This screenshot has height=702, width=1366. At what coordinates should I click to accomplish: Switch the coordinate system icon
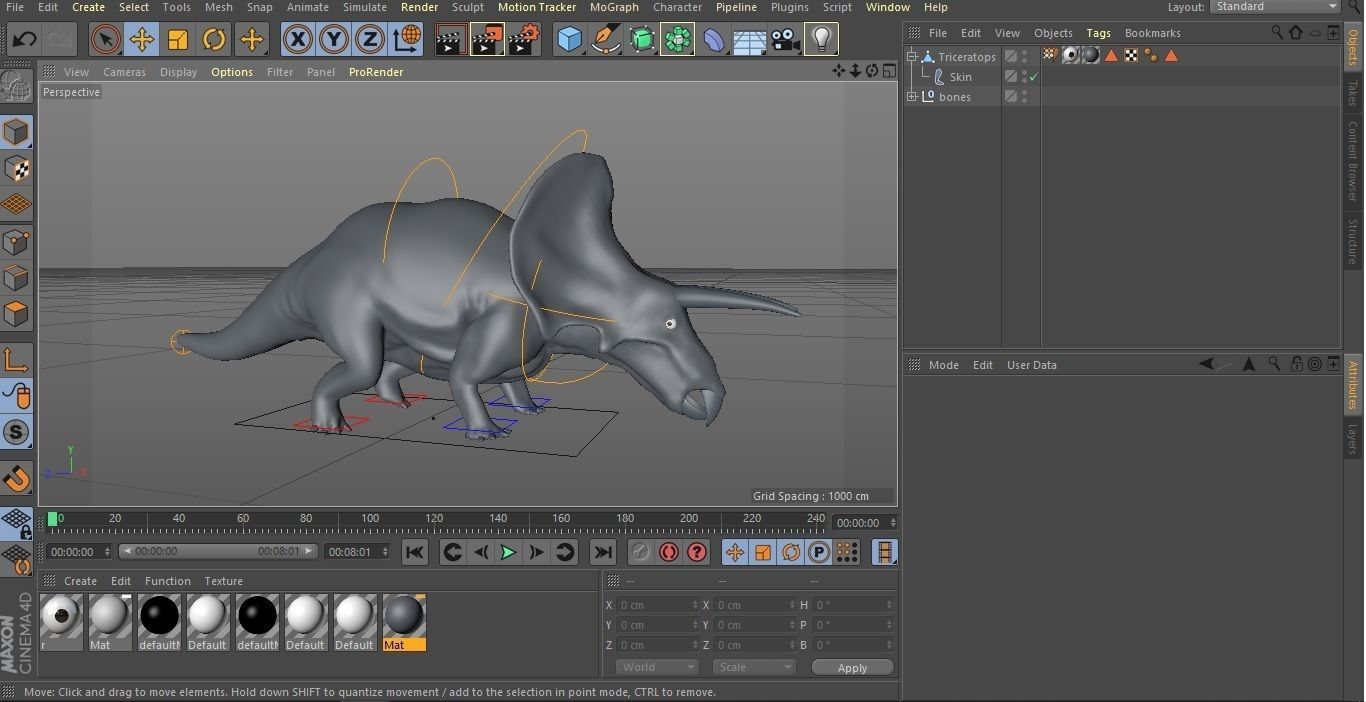pos(407,40)
